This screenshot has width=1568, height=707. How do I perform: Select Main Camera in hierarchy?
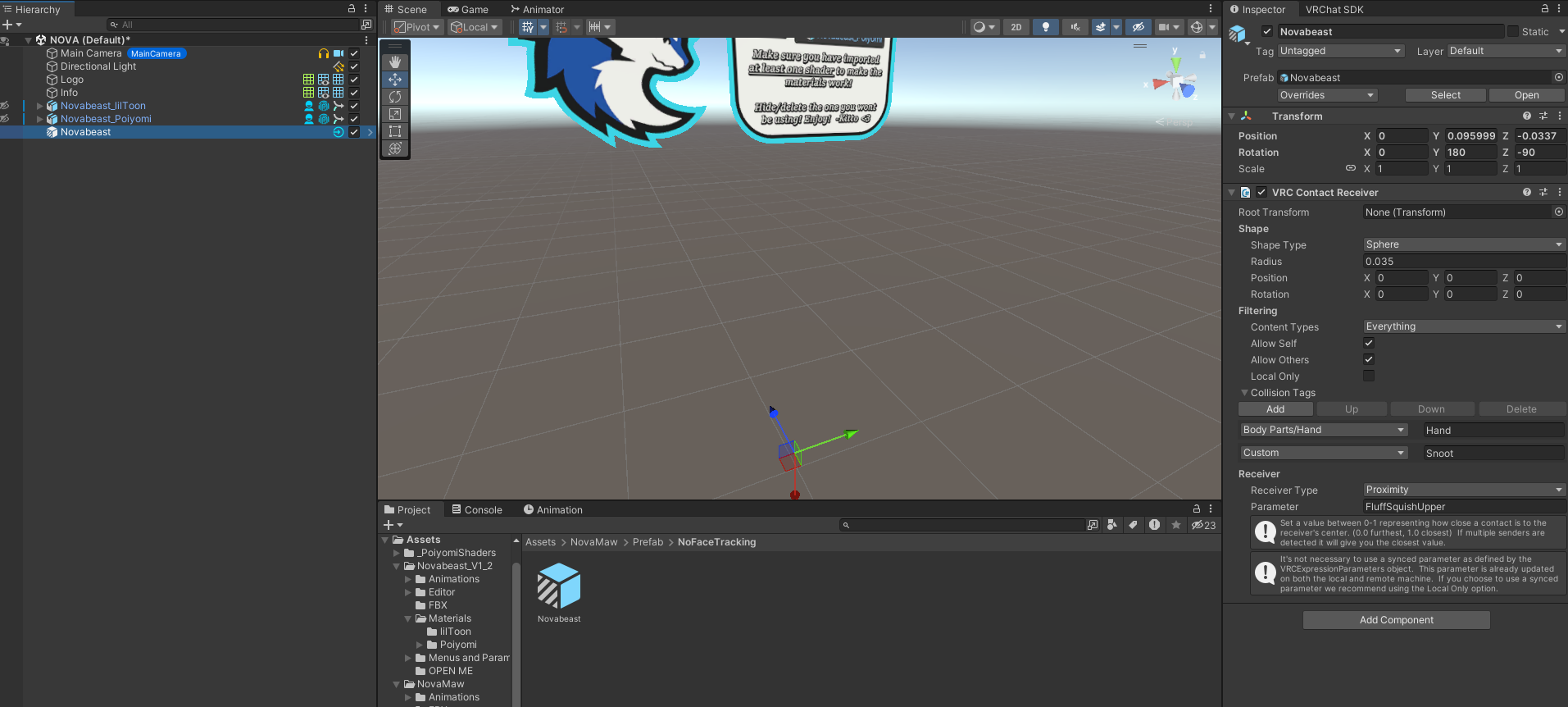click(x=91, y=53)
